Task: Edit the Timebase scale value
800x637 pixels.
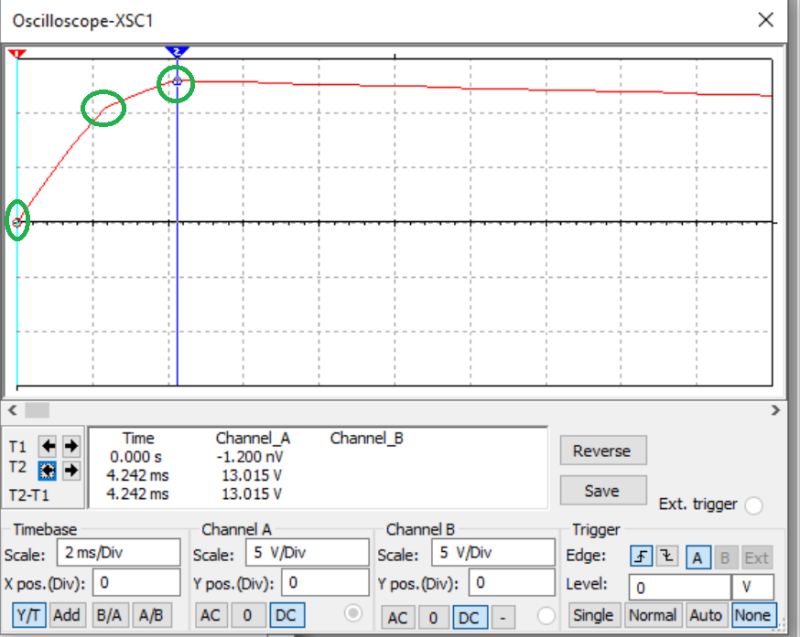Action: [x=118, y=551]
